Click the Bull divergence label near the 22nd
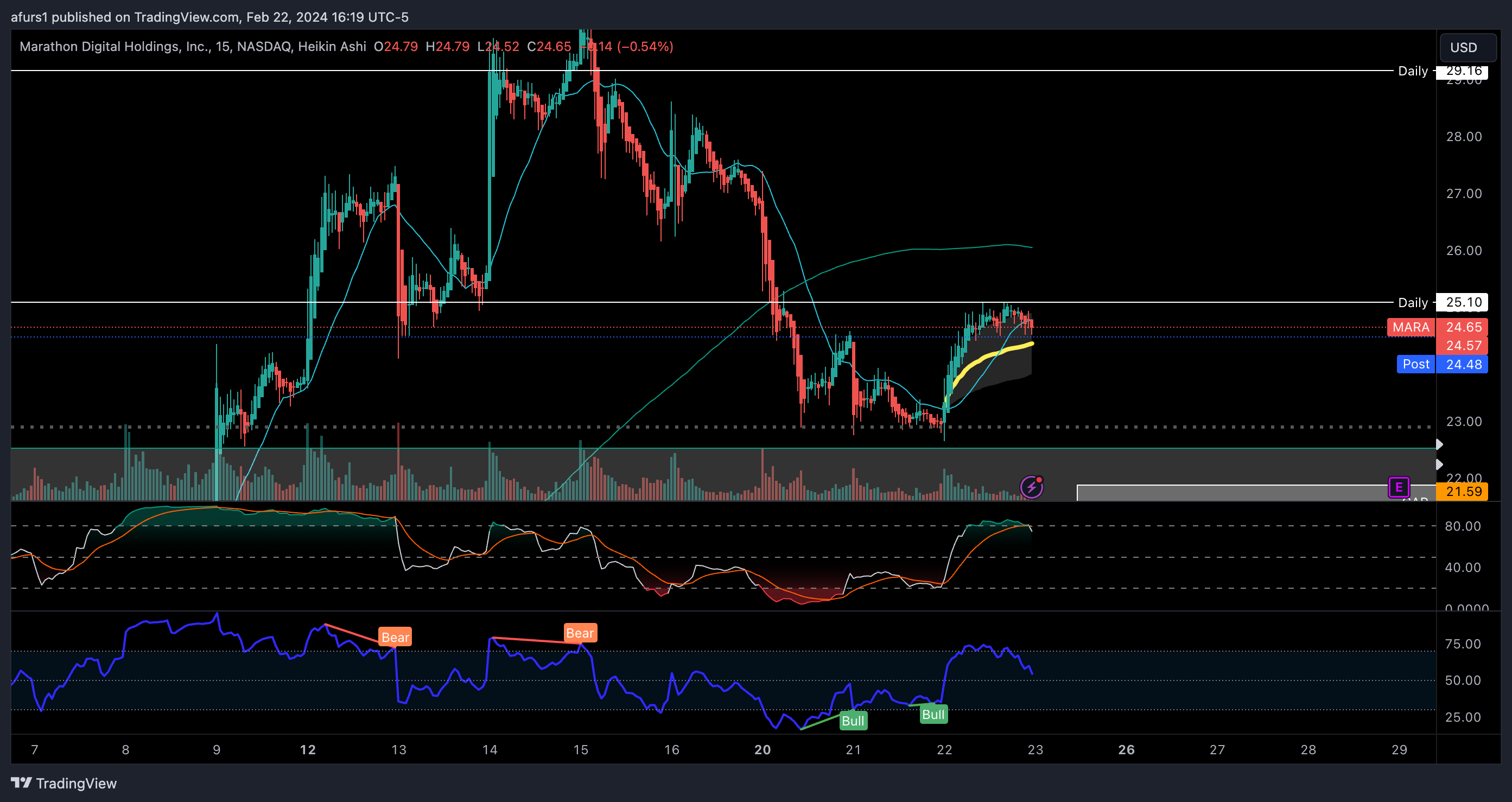The width and height of the screenshot is (1512, 802). [933, 714]
